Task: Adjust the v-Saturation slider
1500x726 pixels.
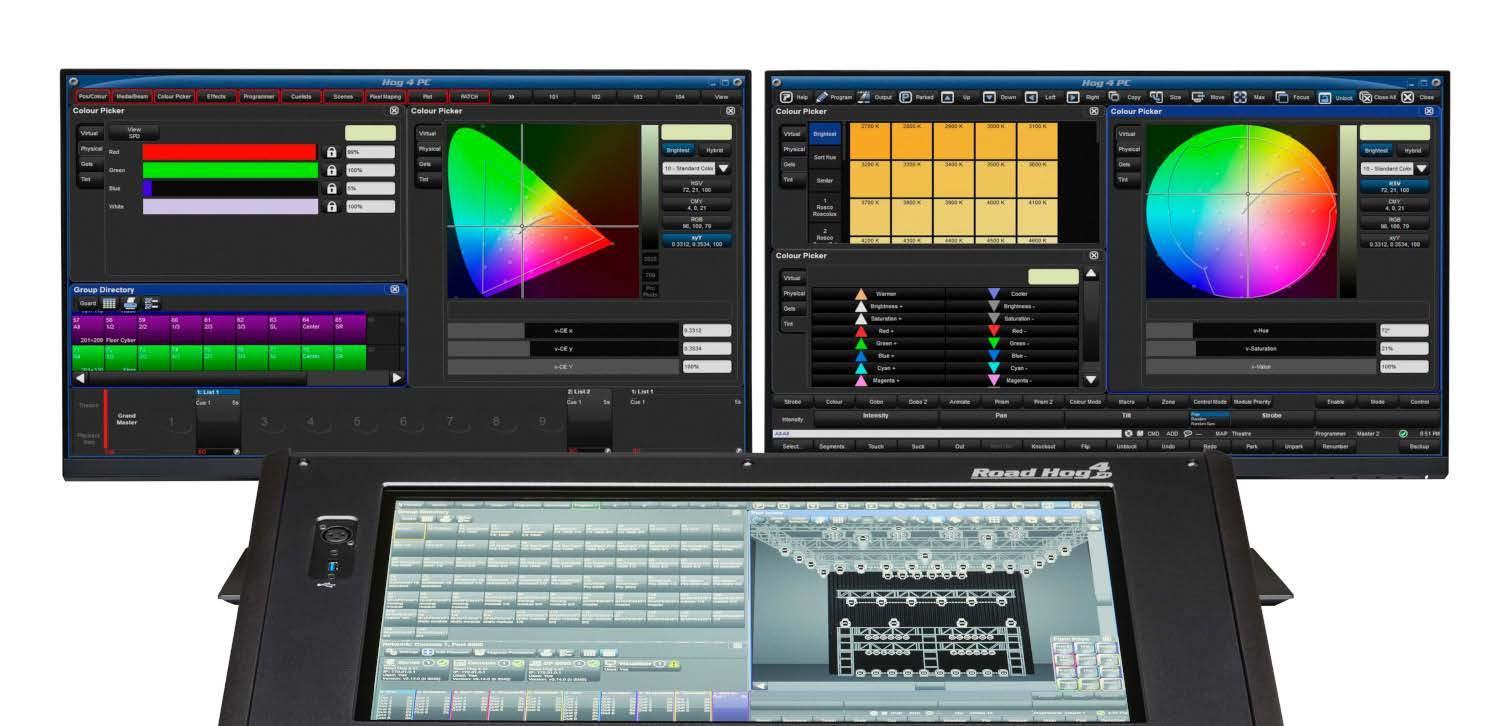Action: tap(1263, 348)
